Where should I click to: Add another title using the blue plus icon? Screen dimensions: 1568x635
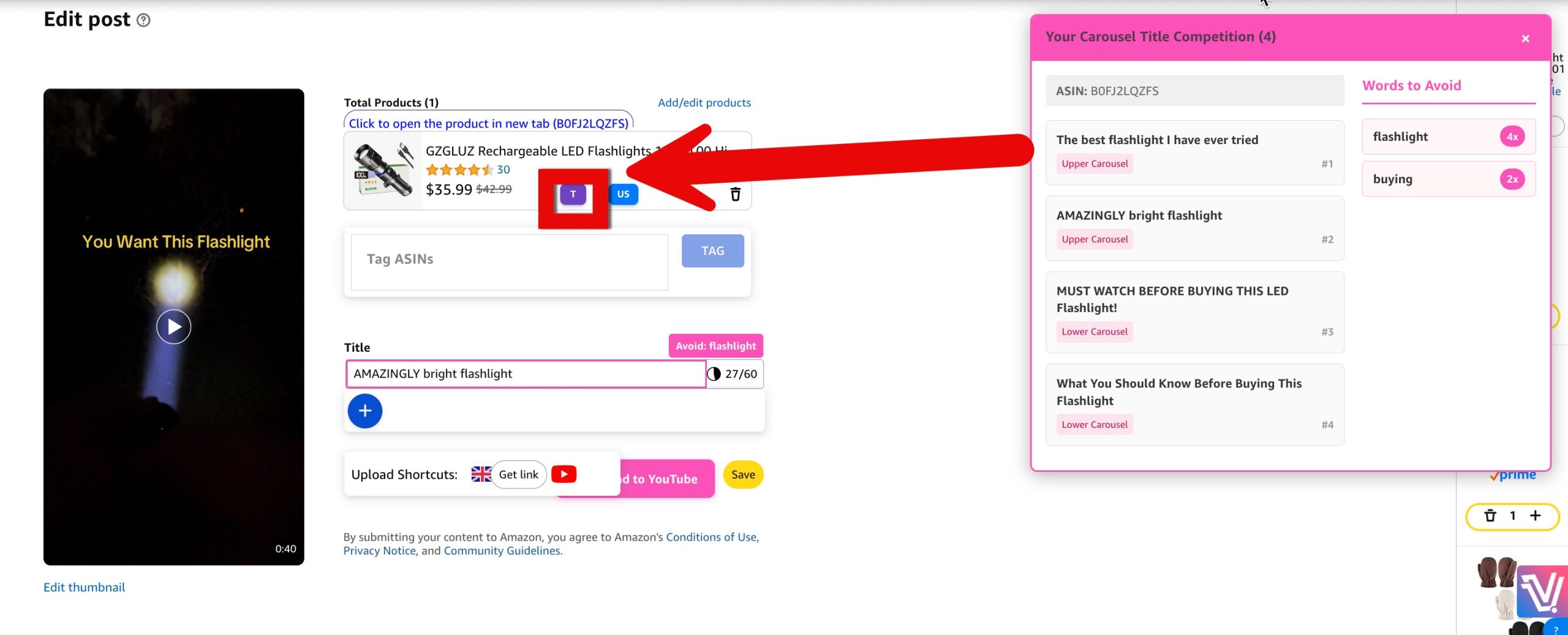pyautogui.click(x=366, y=410)
